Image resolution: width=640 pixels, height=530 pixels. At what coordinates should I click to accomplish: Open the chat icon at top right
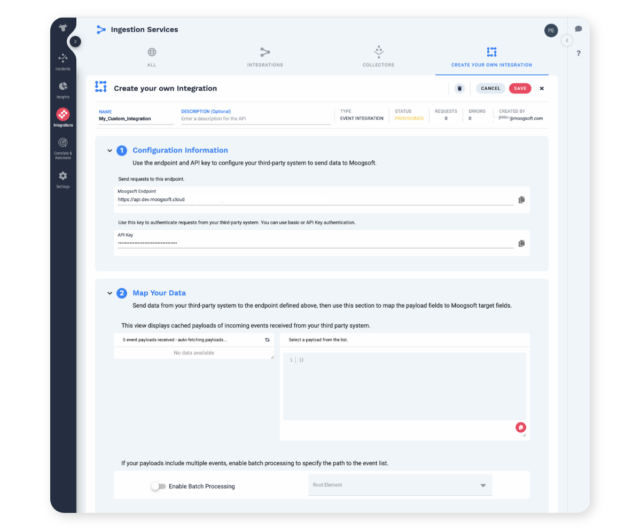579,29
